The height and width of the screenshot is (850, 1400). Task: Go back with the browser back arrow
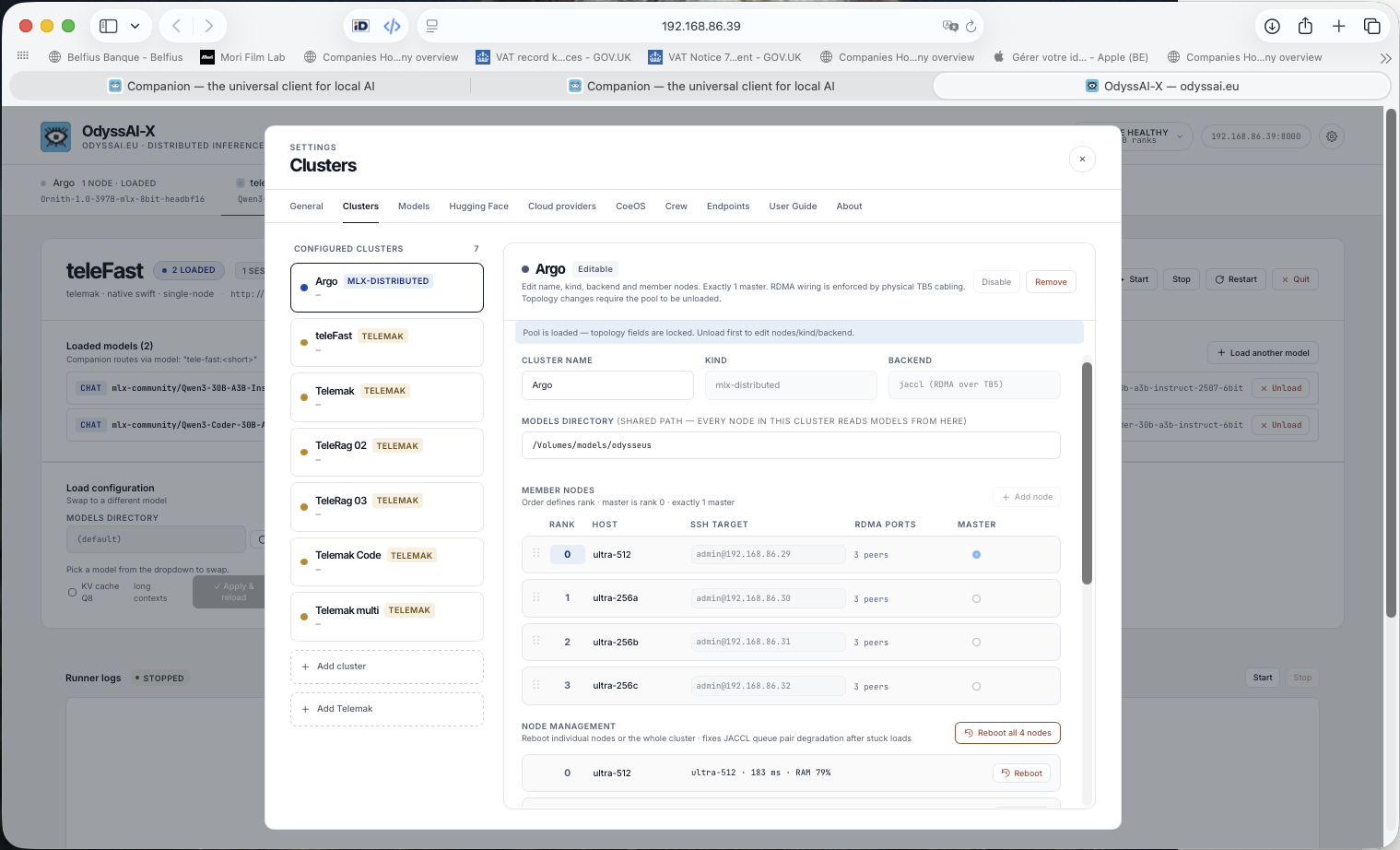point(176,26)
